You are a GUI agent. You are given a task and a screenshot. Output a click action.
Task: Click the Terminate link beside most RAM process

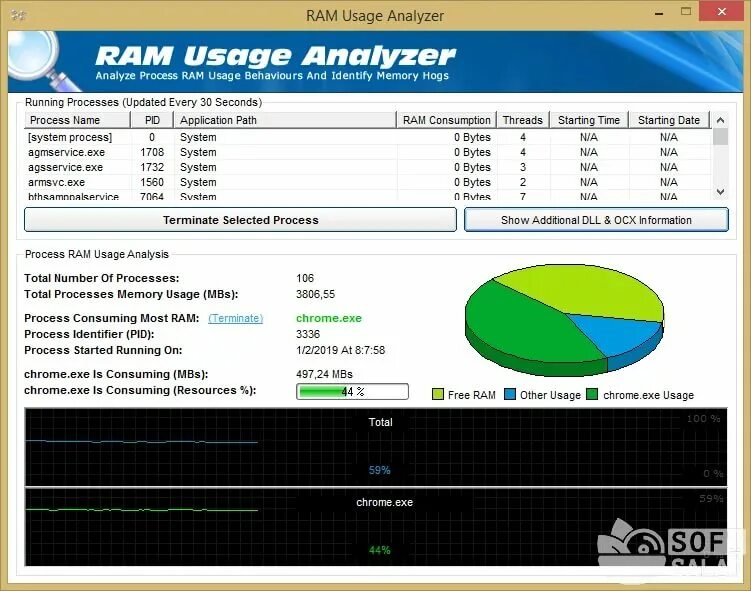point(235,318)
